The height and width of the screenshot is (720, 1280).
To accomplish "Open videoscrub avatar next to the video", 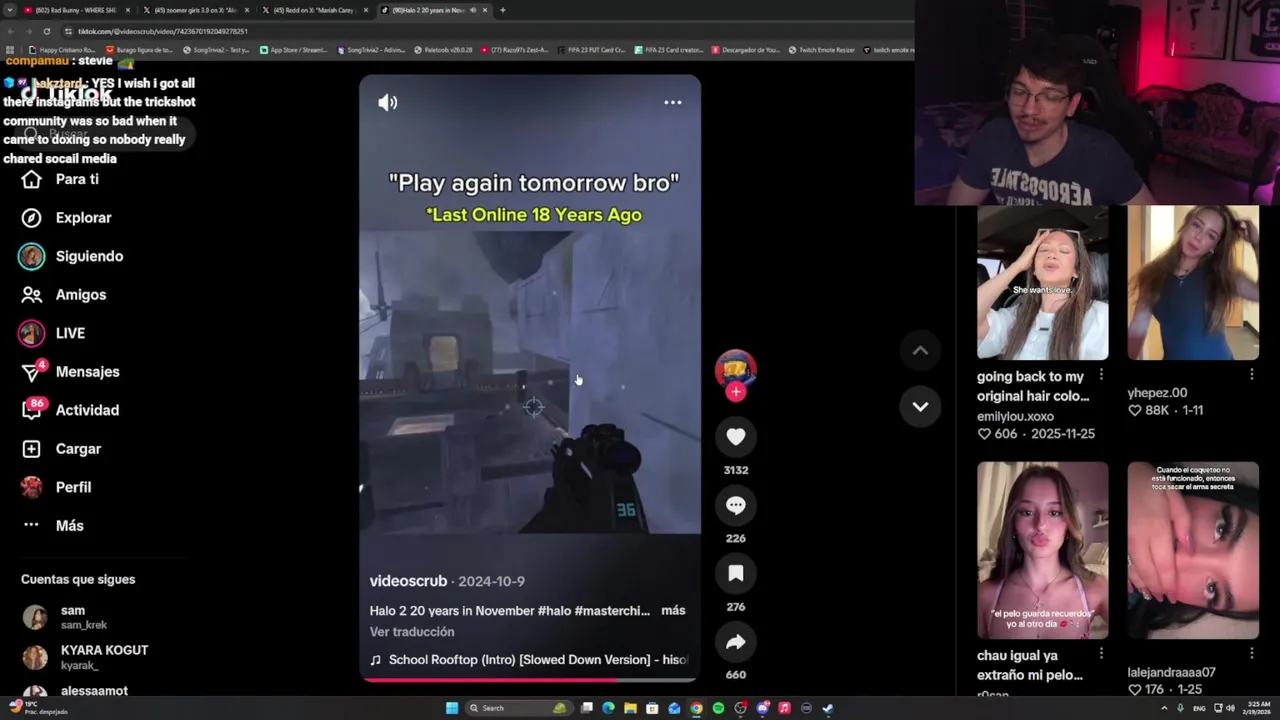I will [x=736, y=368].
